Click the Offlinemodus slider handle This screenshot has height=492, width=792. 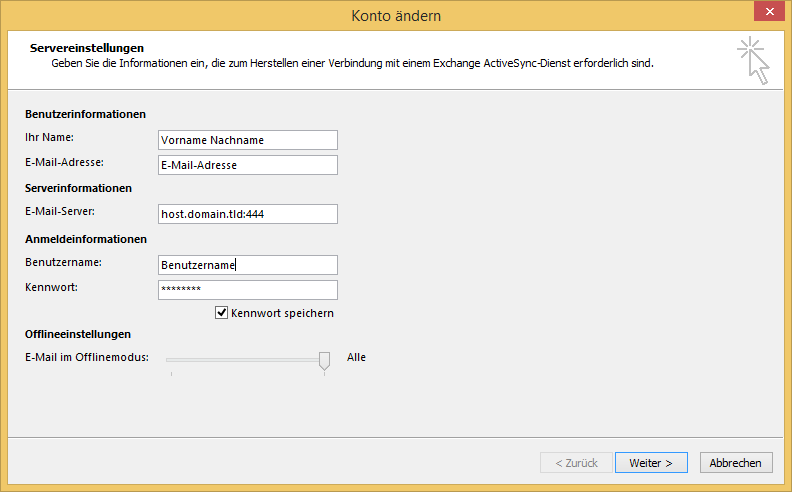point(324,360)
